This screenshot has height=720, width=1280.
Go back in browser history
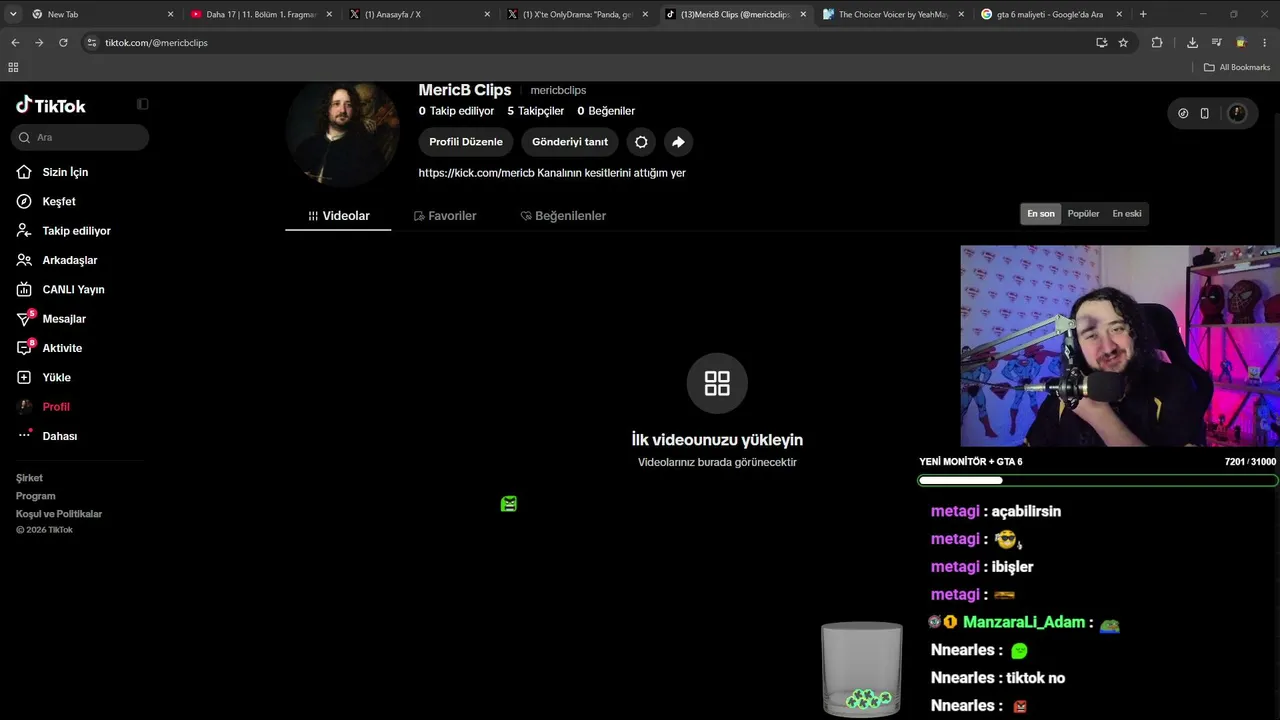[15, 43]
